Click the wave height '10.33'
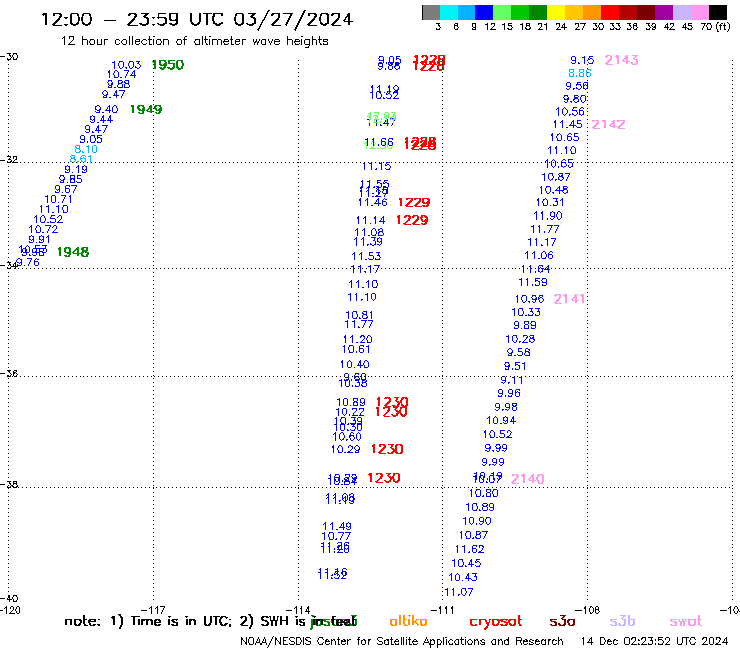This screenshot has width=740, height=650. 526,312
